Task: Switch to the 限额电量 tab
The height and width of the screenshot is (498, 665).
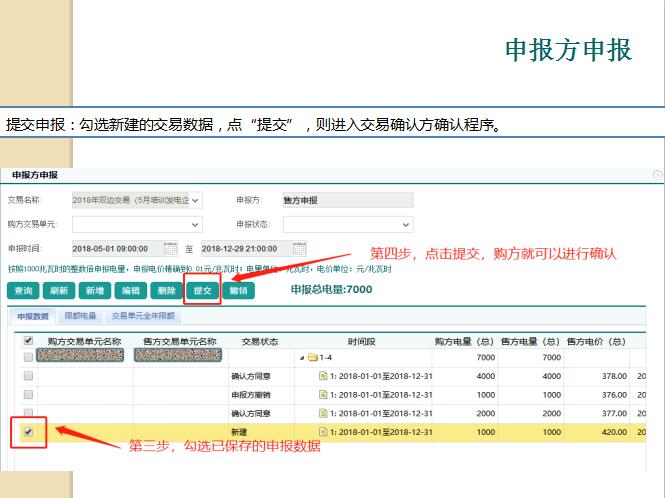Action: click(80, 316)
